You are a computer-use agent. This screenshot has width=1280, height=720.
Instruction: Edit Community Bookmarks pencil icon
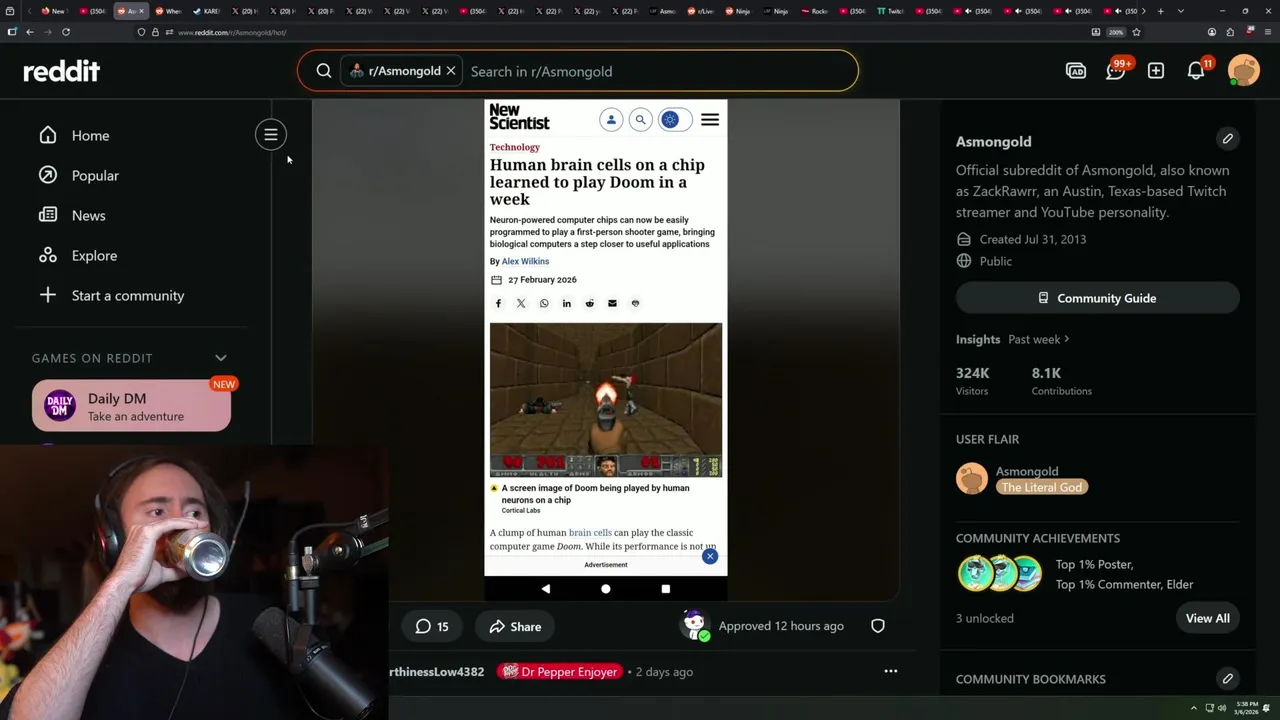[1227, 678]
